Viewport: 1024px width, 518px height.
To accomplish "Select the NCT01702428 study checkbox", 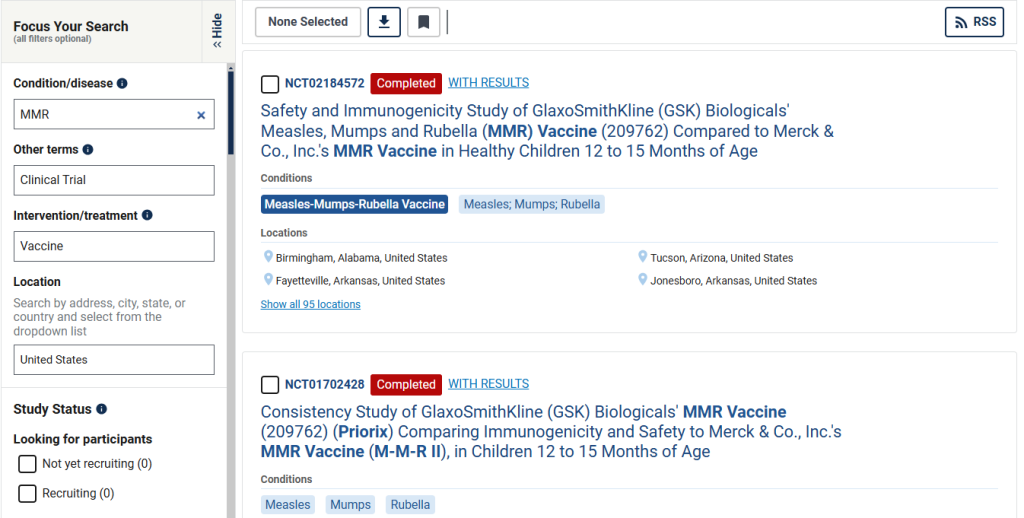I will click(270, 385).
